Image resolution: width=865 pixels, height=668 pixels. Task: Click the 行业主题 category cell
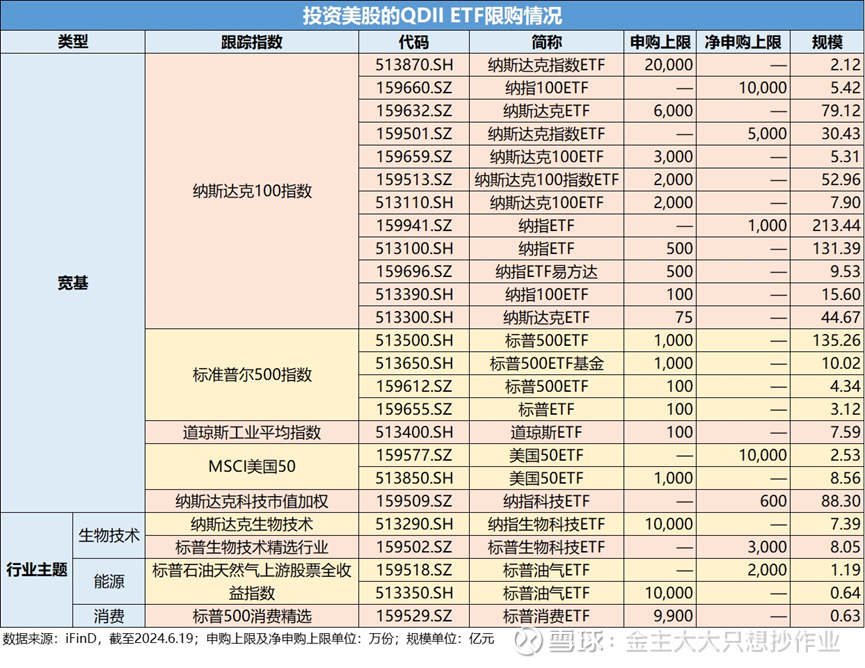[37, 570]
